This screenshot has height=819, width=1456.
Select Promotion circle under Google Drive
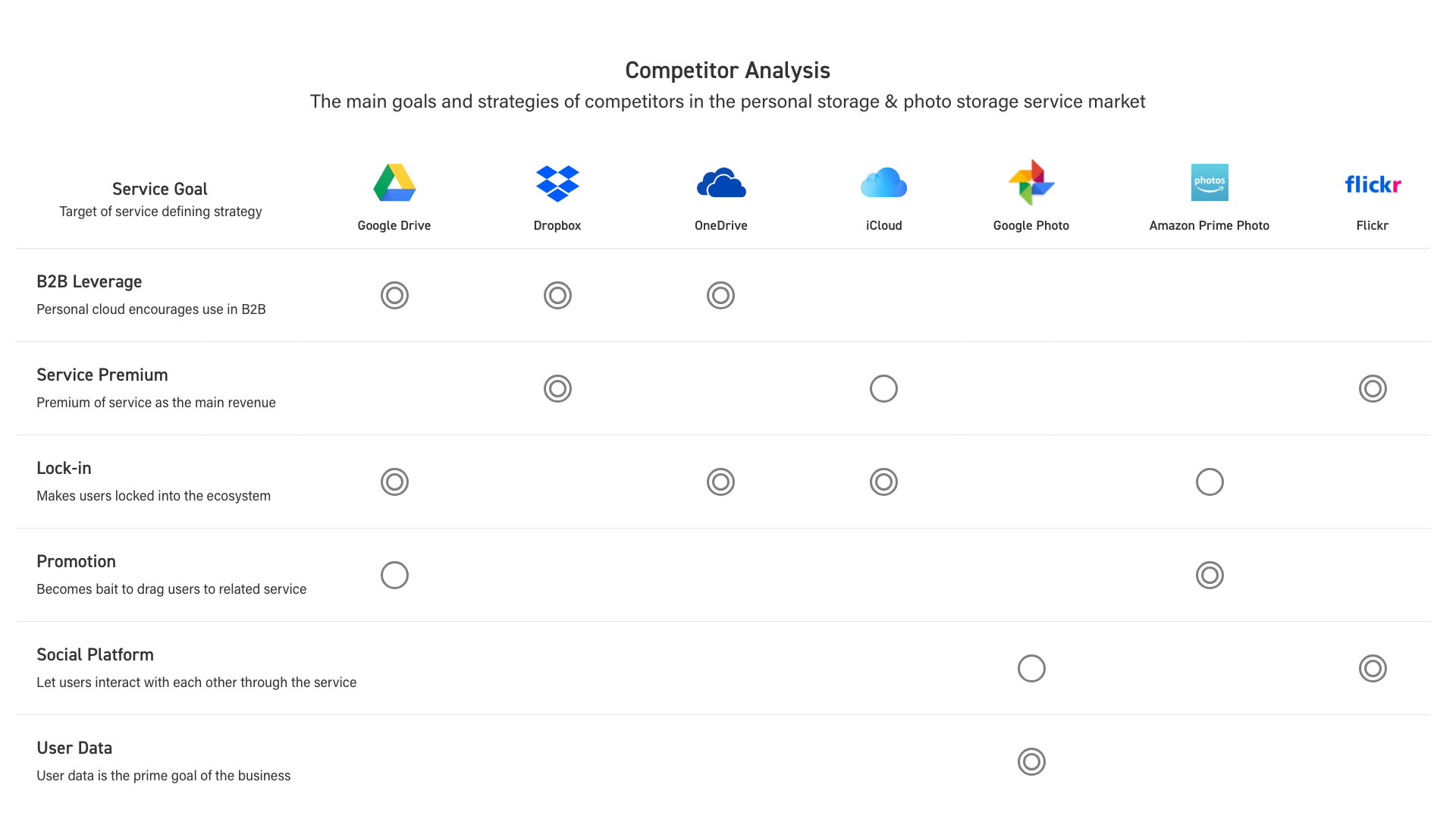394,575
